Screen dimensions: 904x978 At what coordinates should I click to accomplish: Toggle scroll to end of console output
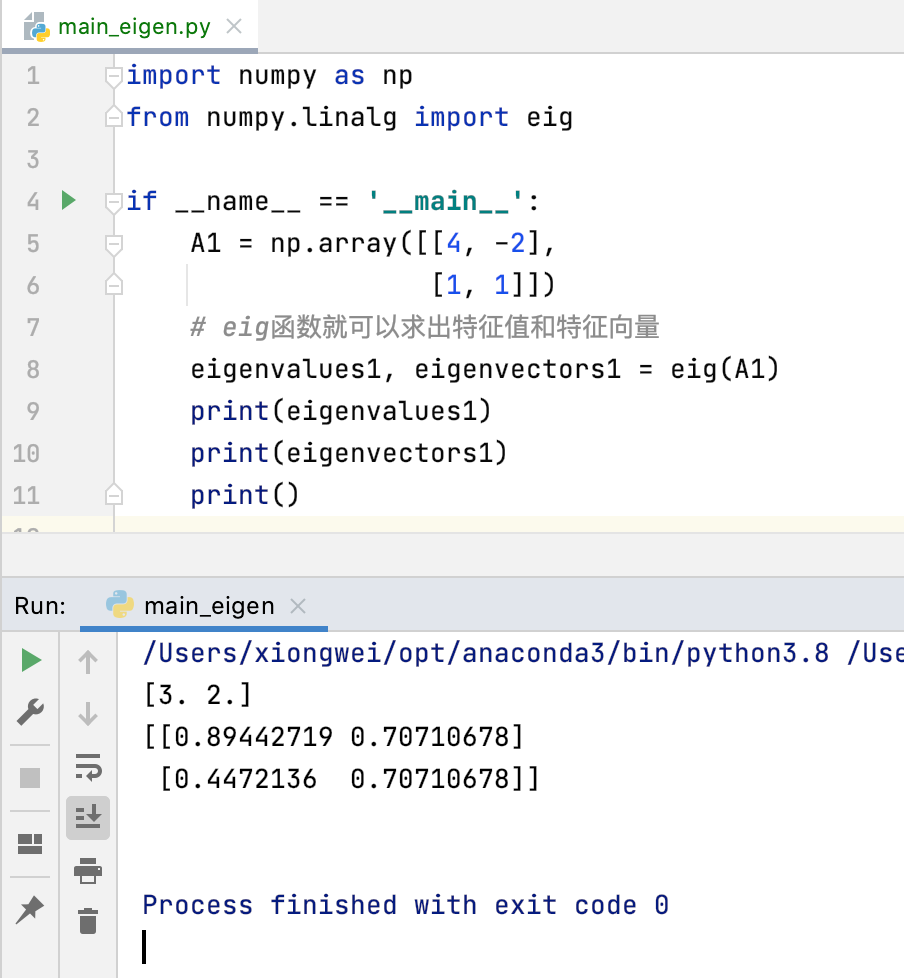point(88,817)
